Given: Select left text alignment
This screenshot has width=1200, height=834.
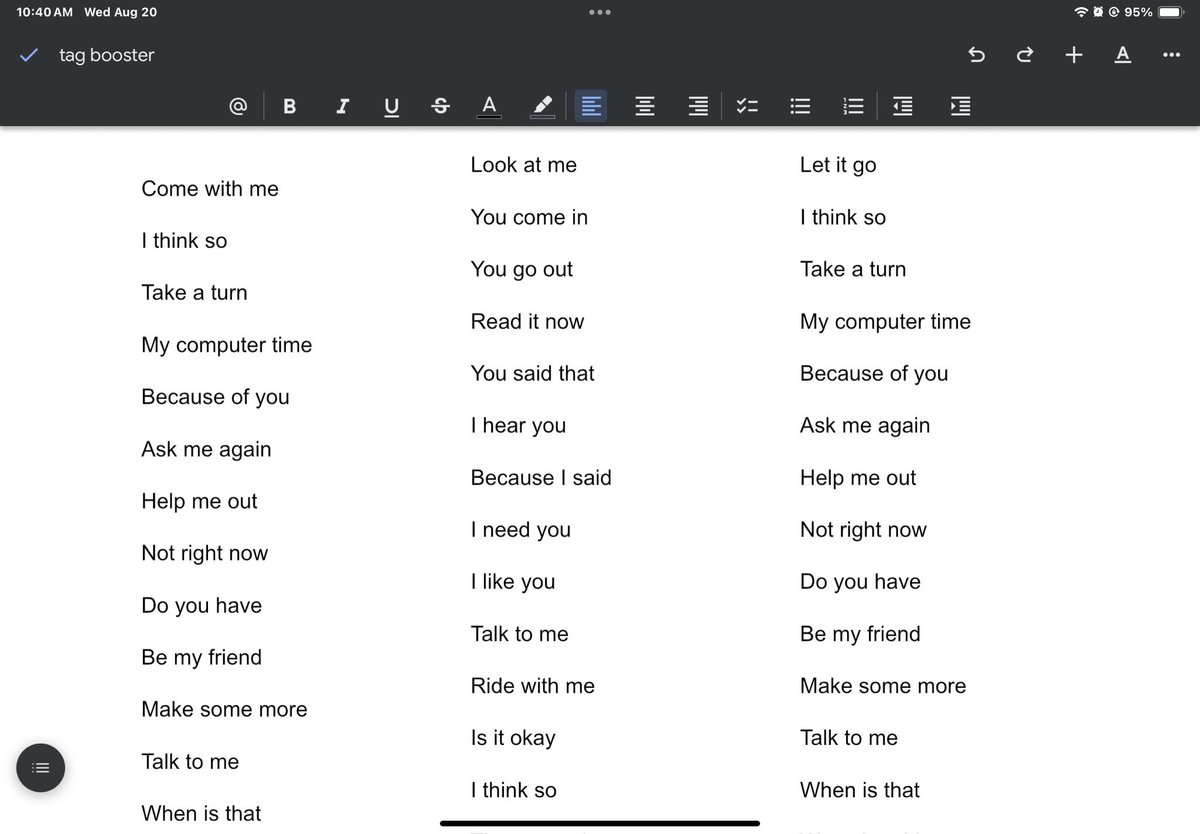Looking at the screenshot, I should click(591, 106).
